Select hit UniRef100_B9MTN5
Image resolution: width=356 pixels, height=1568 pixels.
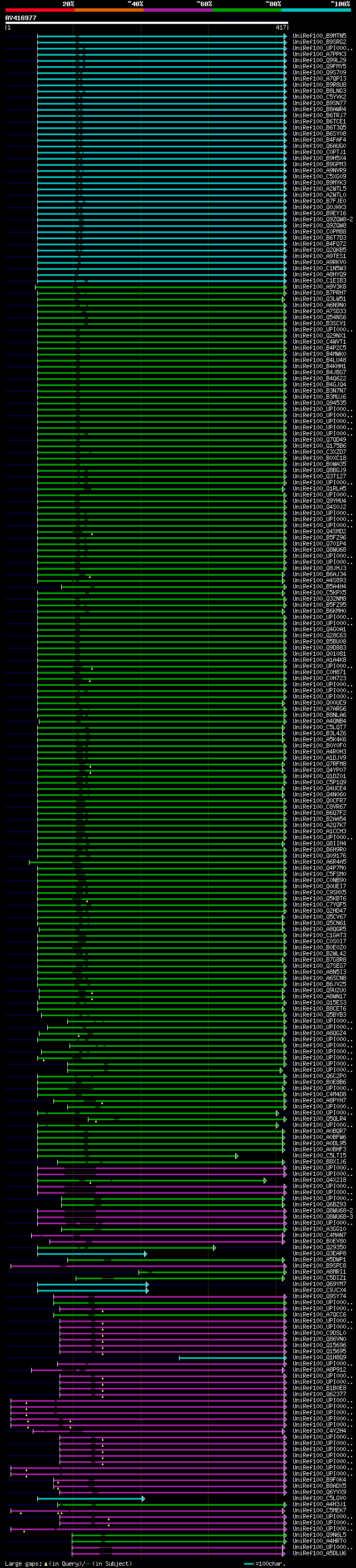pyautogui.click(x=319, y=36)
